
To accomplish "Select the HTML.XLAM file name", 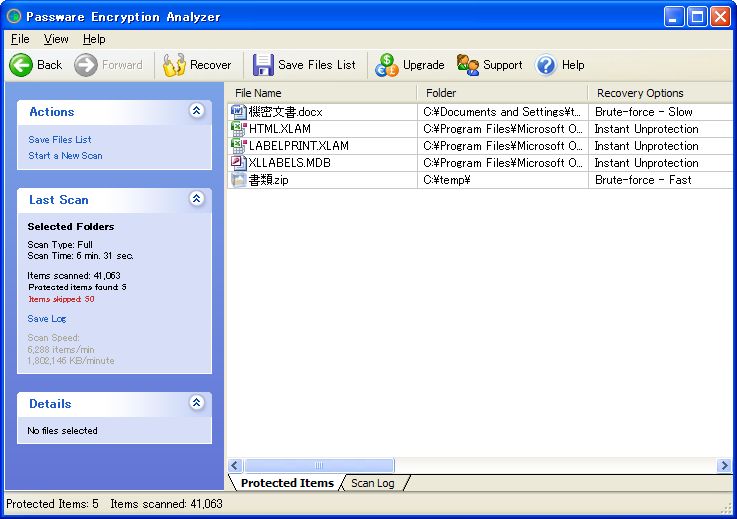I will pyautogui.click(x=280, y=129).
